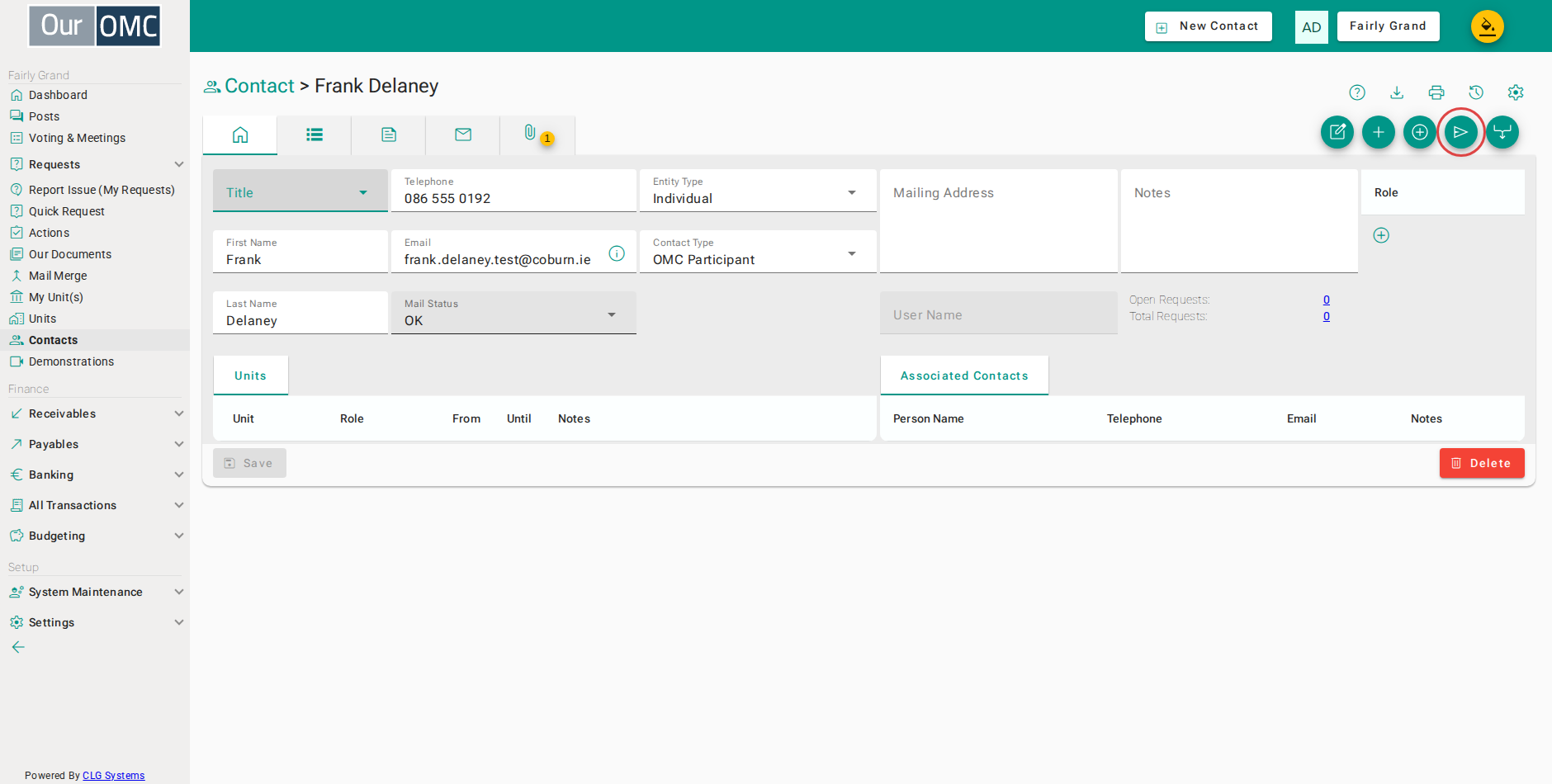This screenshot has height=784, width=1552.
Task: Open the CLG Systems link
Action: pos(114,776)
